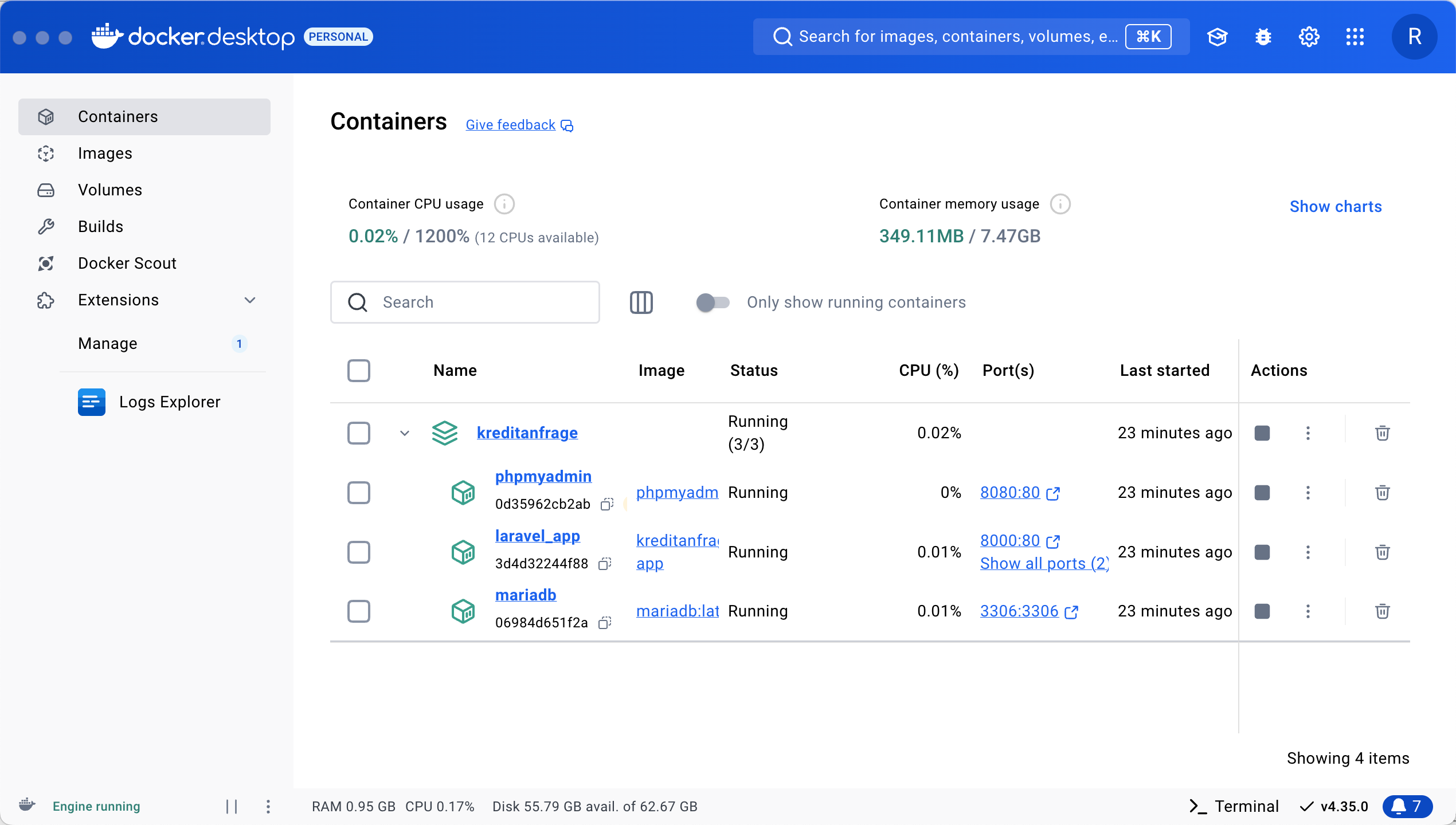Open the phpmyadmin image link

point(678,493)
